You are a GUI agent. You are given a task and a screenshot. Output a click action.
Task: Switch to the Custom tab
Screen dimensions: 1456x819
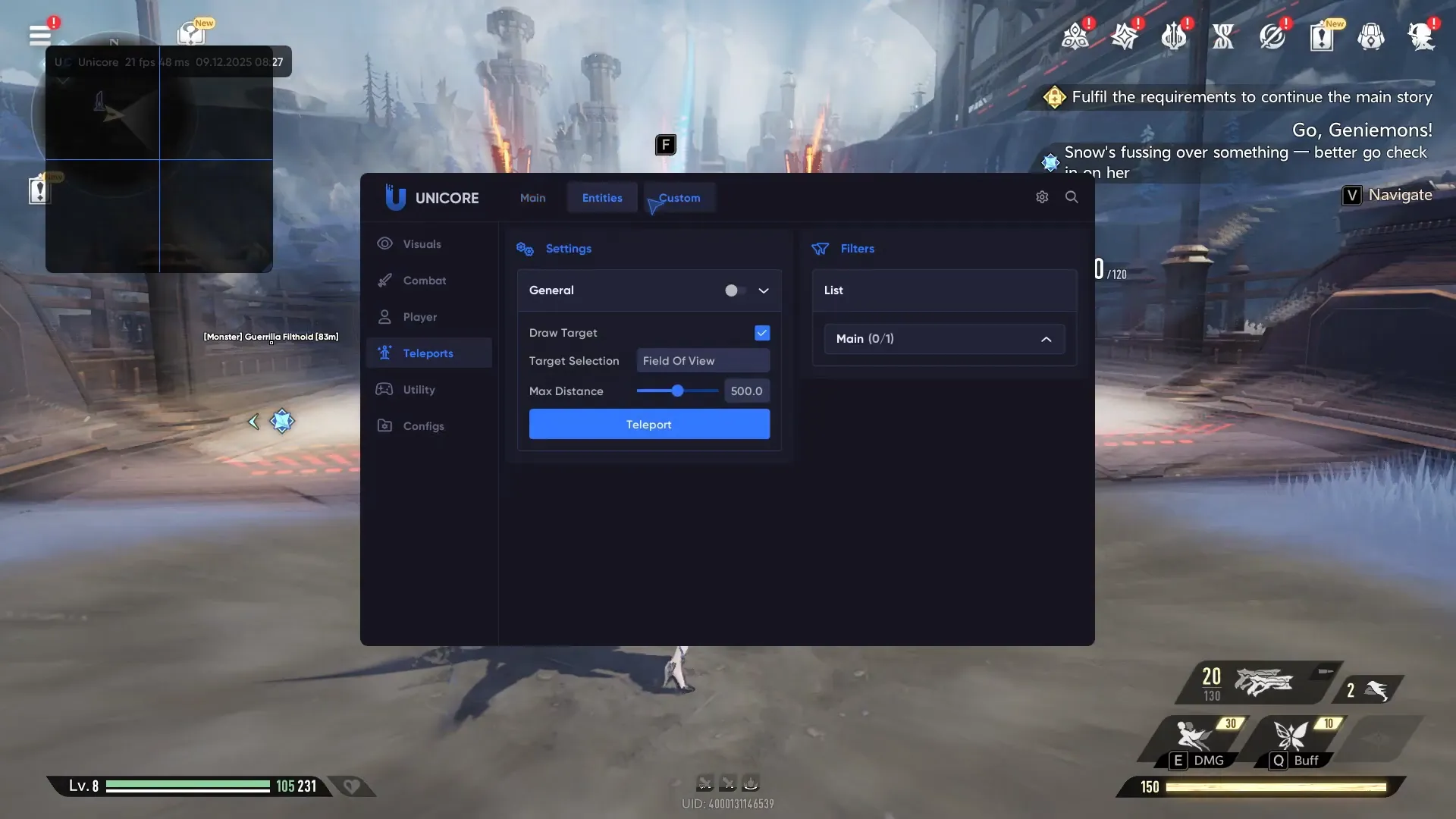[x=679, y=197]
